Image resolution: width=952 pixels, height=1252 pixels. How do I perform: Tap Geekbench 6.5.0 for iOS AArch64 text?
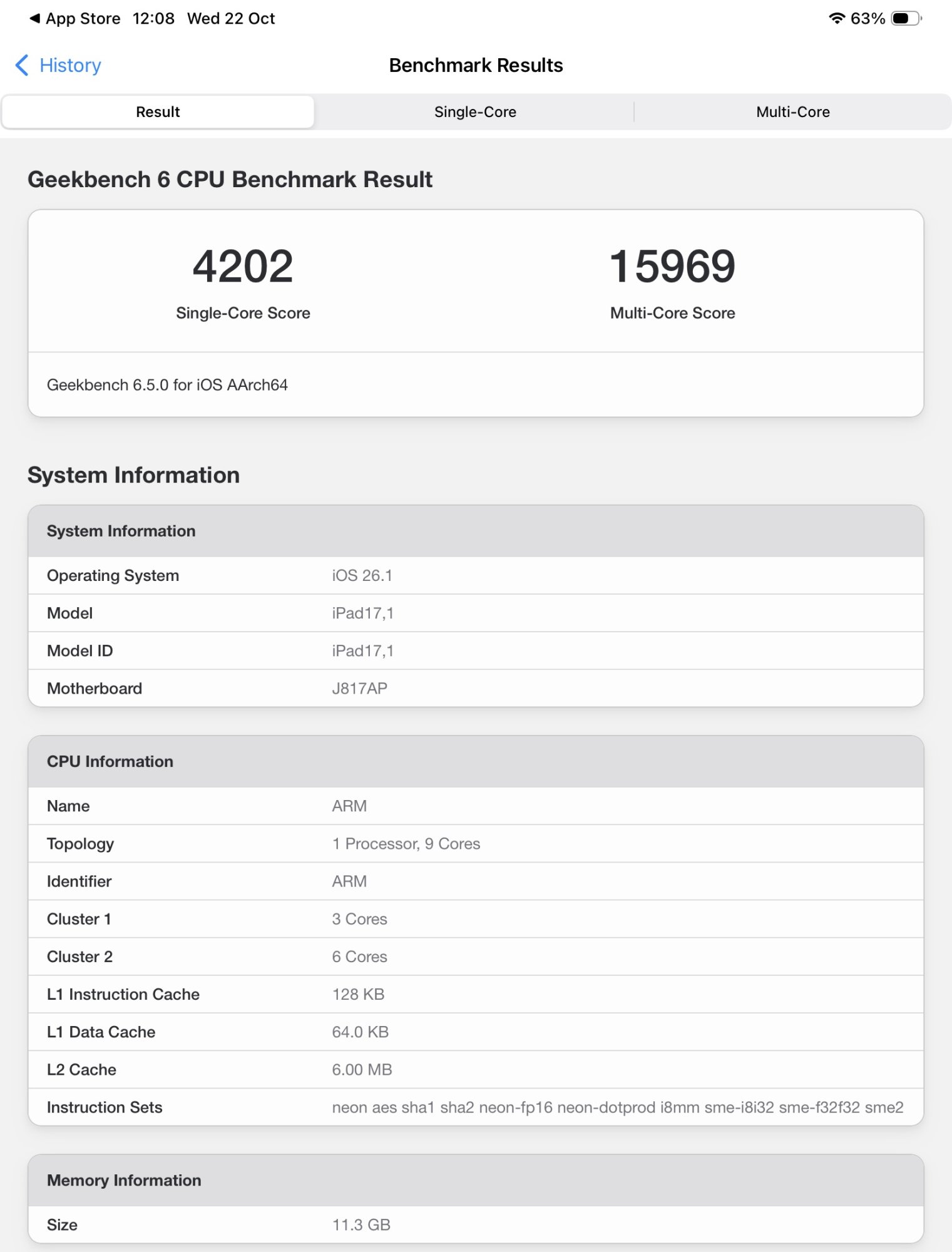[x=167, y=385]
